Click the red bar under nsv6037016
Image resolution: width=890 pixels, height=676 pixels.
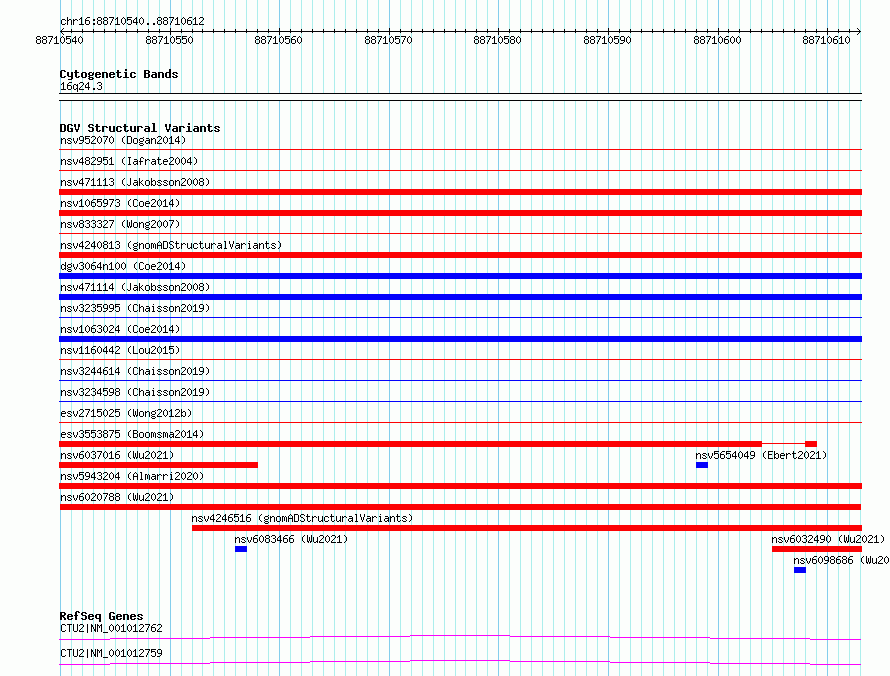158,465
